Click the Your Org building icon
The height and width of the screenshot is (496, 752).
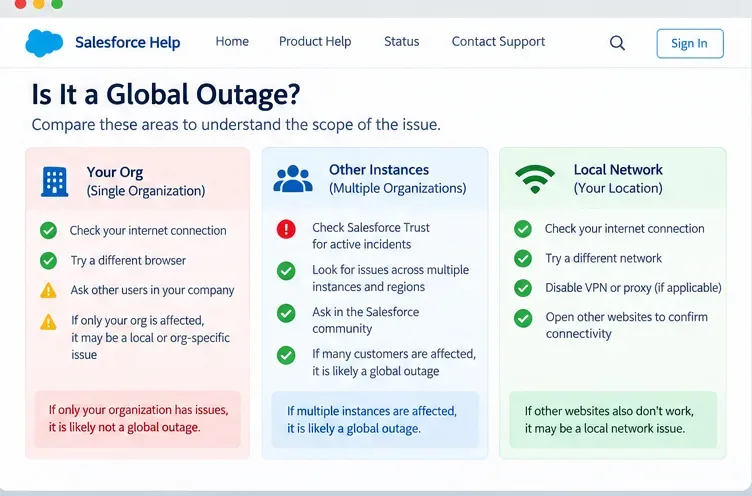click(55, 182)
